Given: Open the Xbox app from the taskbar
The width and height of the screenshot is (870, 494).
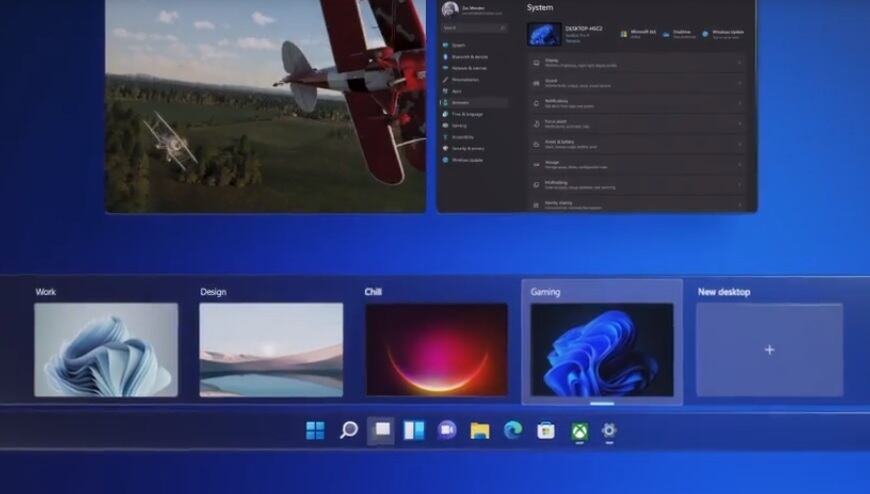Looking at the screenshot, I should point(578,430).
